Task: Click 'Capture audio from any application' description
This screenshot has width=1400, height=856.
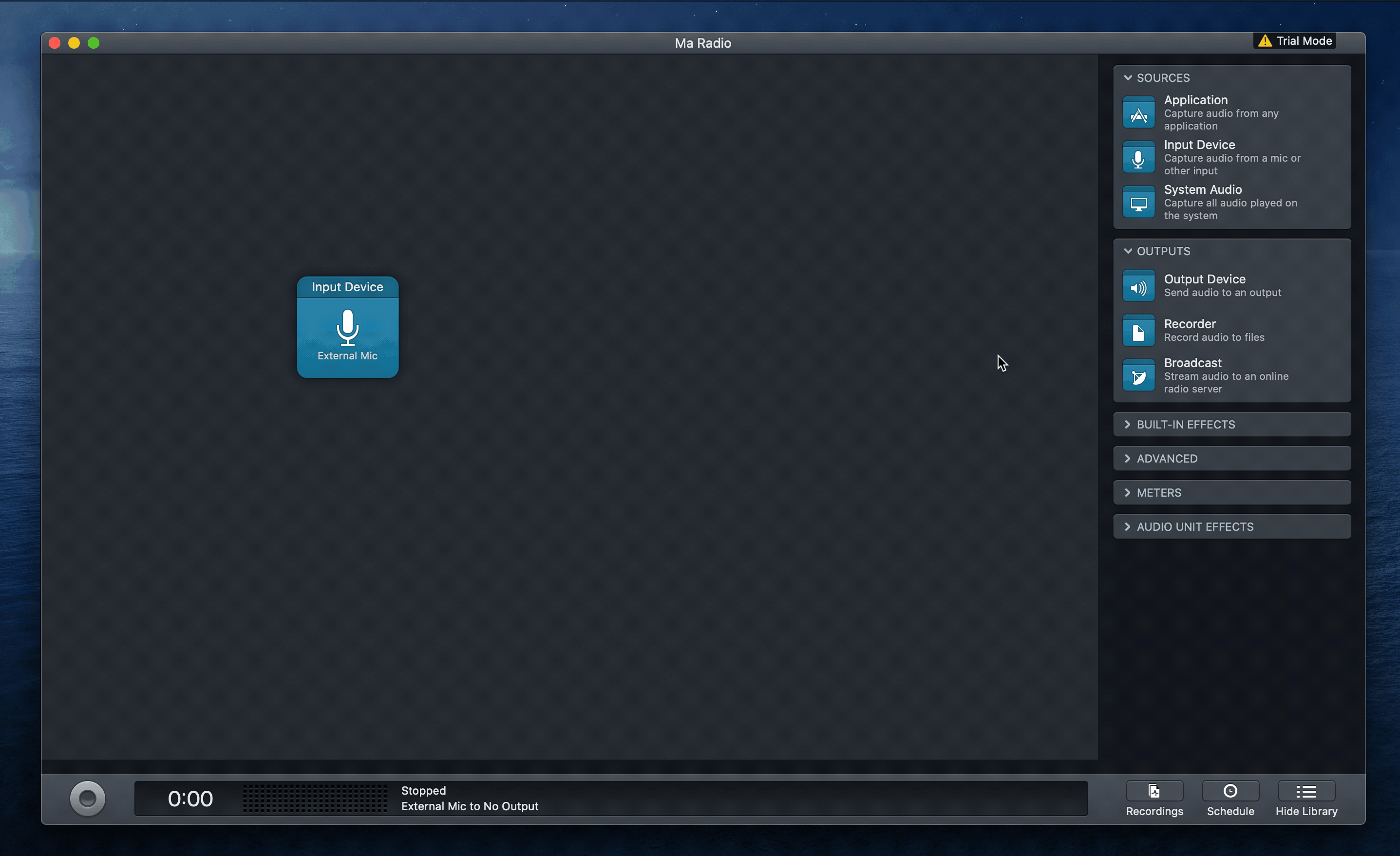Action: pyautogui.click(x=1221, y=119)
